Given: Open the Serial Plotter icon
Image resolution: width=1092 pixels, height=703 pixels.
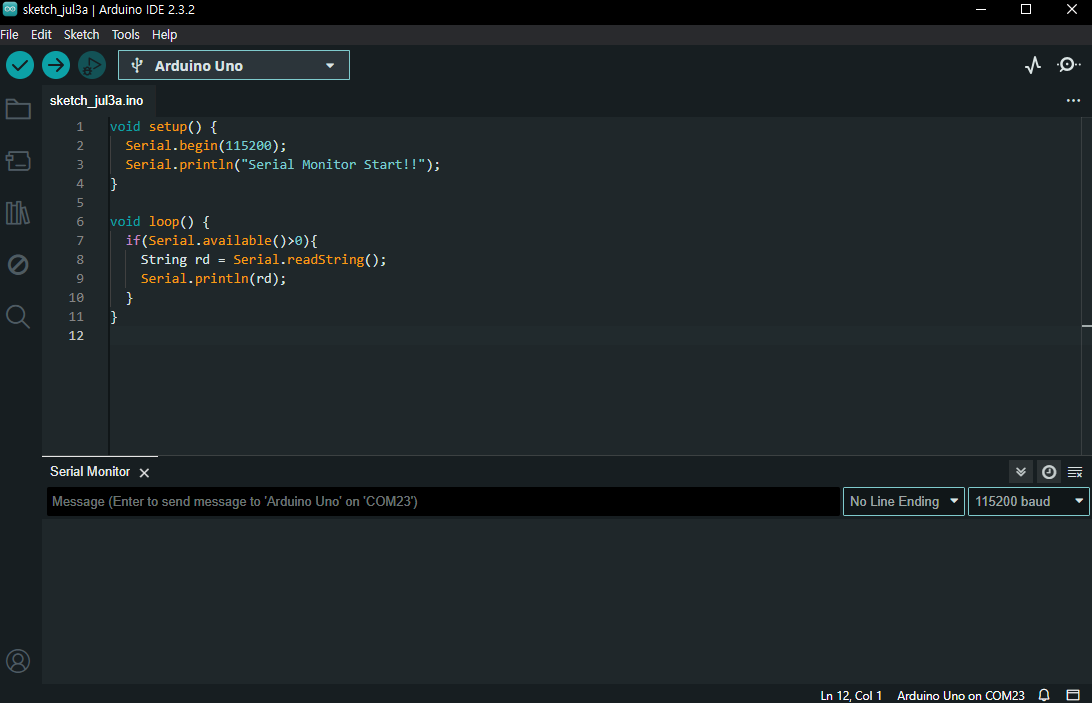Looking at the screenshot, I should (x=1033, y=65).
